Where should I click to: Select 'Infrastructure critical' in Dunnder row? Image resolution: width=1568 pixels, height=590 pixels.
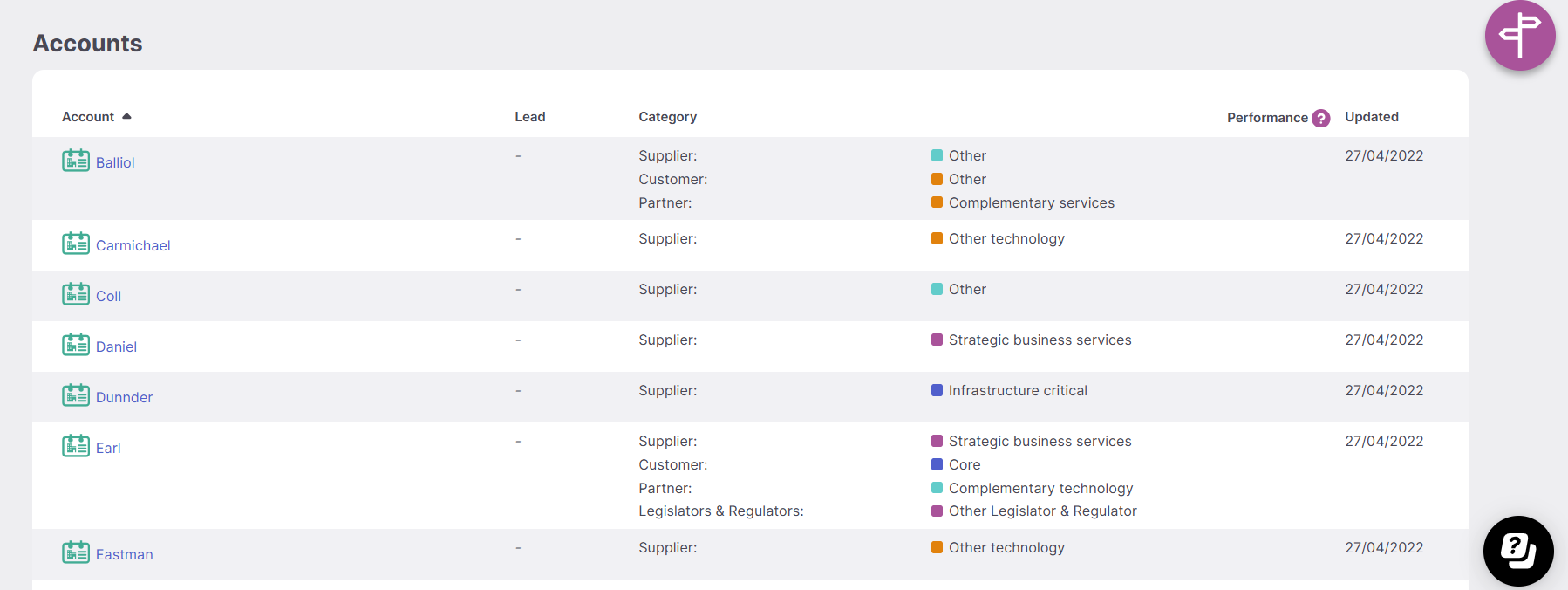coord(1018,390)
